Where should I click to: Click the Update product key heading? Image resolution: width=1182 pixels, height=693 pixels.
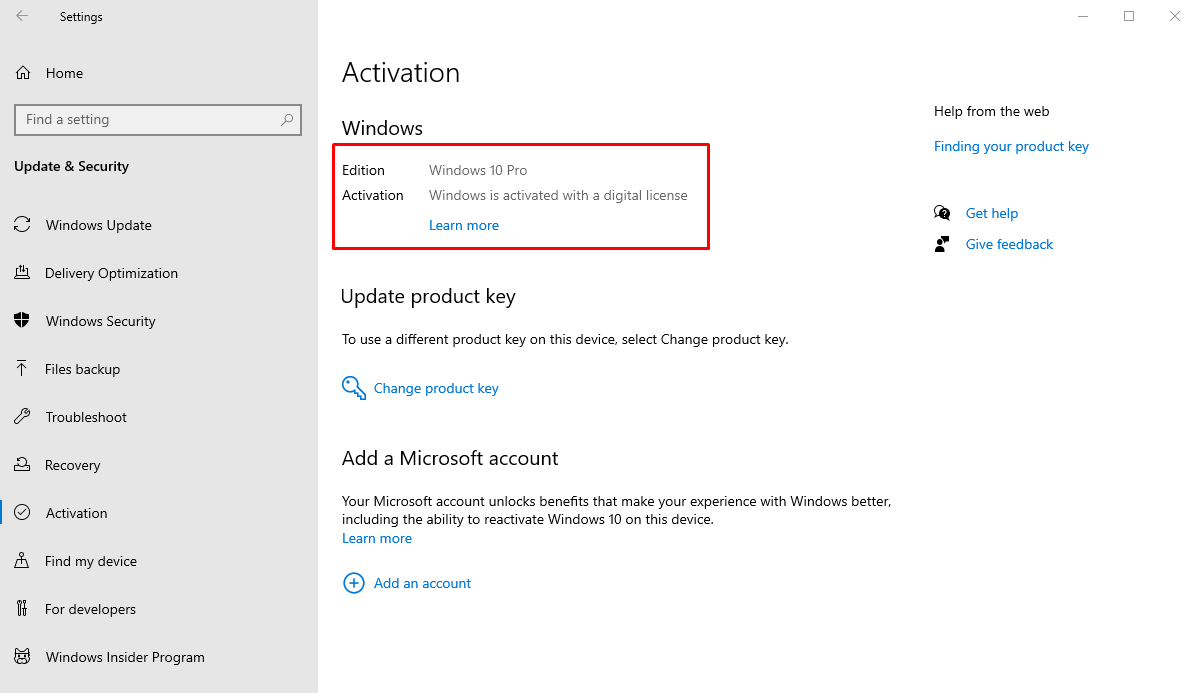point(428,296)
